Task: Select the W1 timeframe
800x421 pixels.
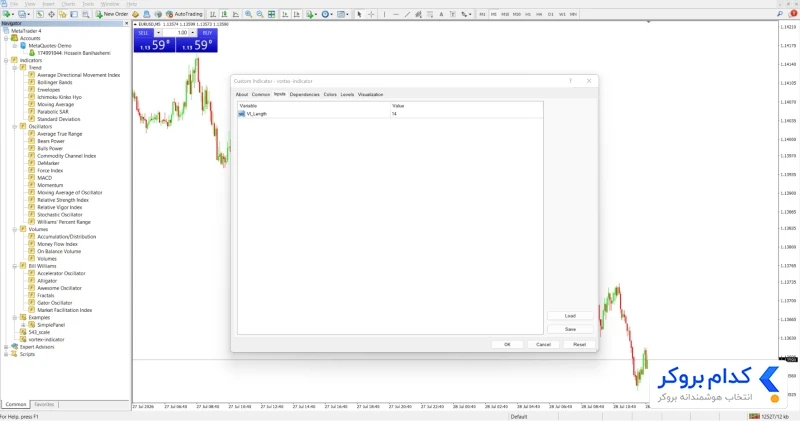Action: tap(562, 14)
